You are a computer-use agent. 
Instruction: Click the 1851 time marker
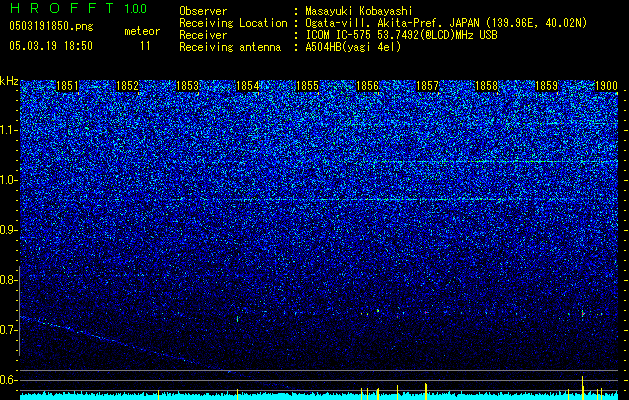coord(67,86)
